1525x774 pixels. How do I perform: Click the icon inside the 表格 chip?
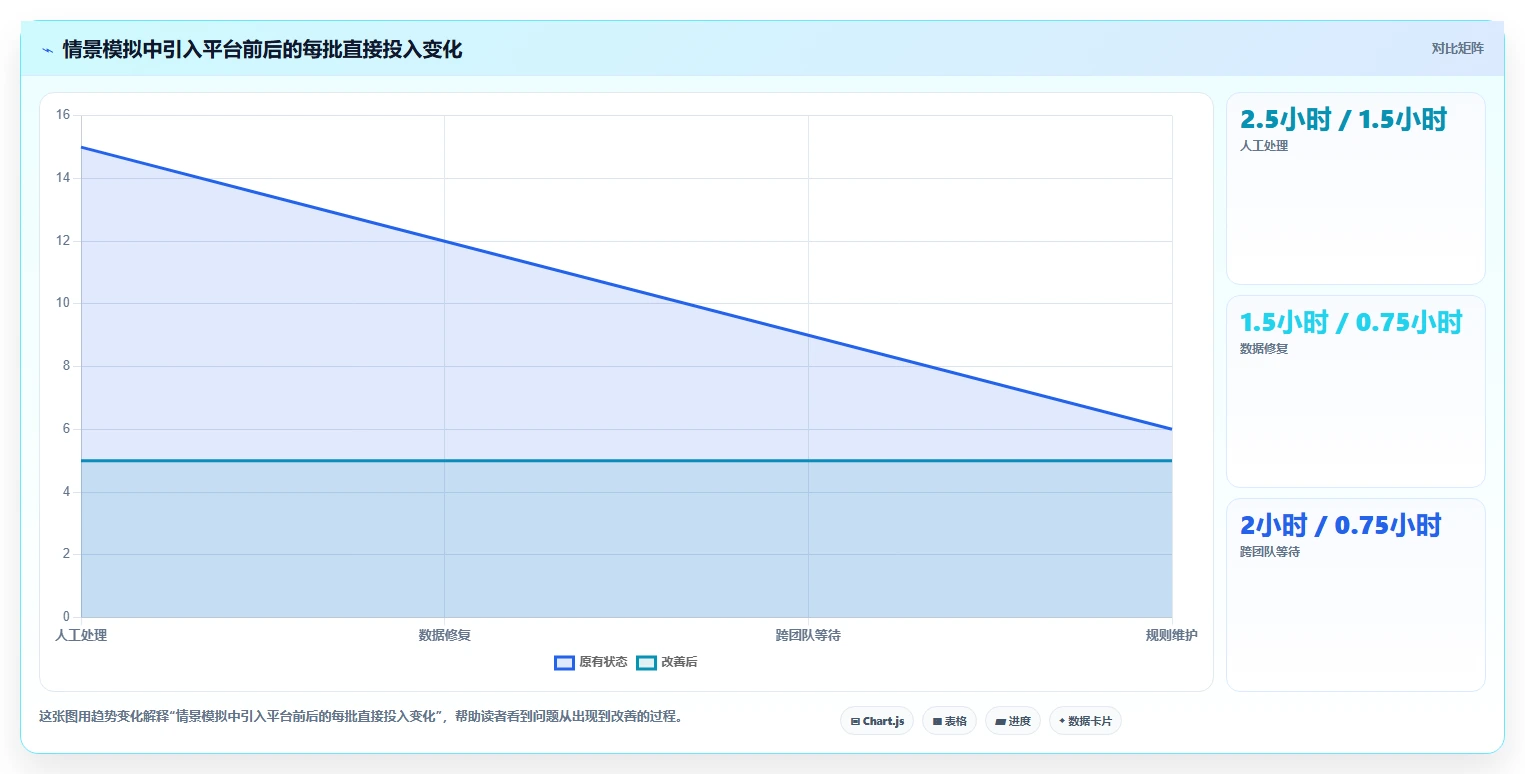pos(937,721)
